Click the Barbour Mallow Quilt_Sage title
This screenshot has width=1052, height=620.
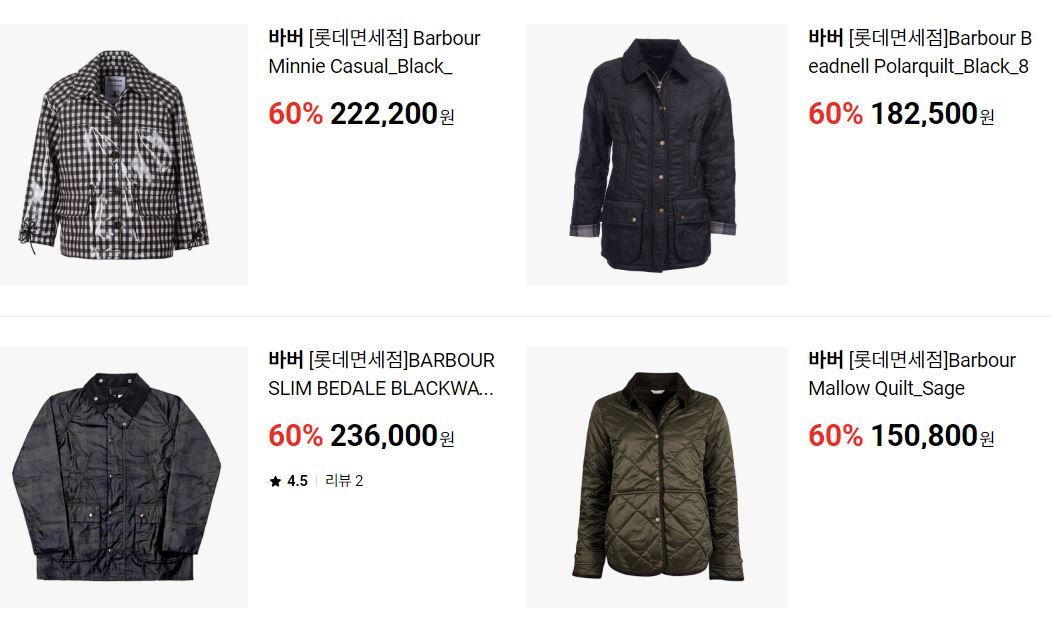click(x=912, y=374)
